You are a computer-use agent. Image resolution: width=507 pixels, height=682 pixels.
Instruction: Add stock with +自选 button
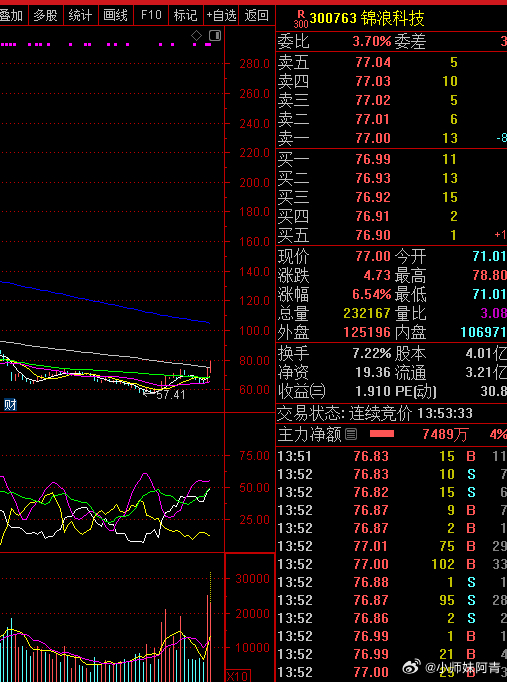(x=221, y=16)
